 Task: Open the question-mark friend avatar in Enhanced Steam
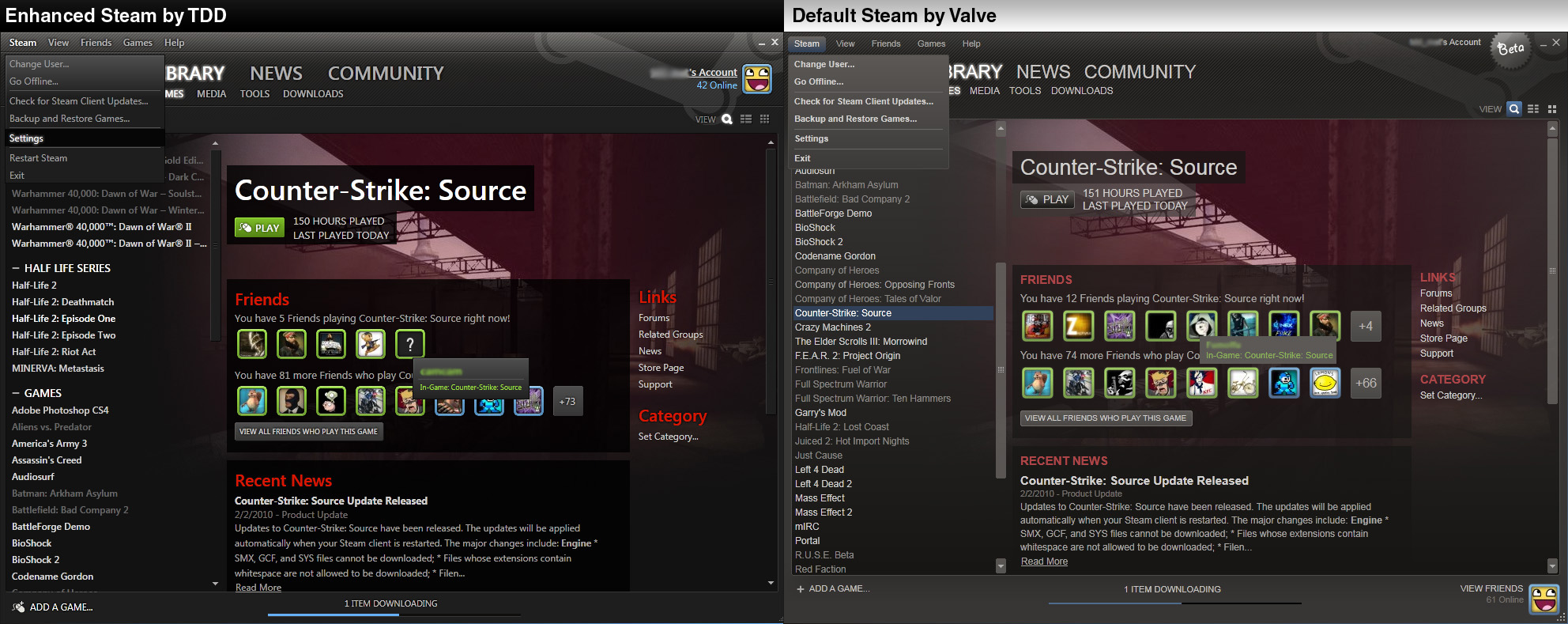pos(410,344)
